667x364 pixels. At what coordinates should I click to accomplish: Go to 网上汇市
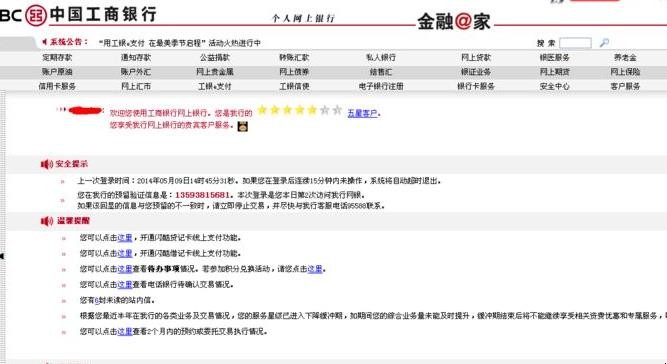(136, 86)
